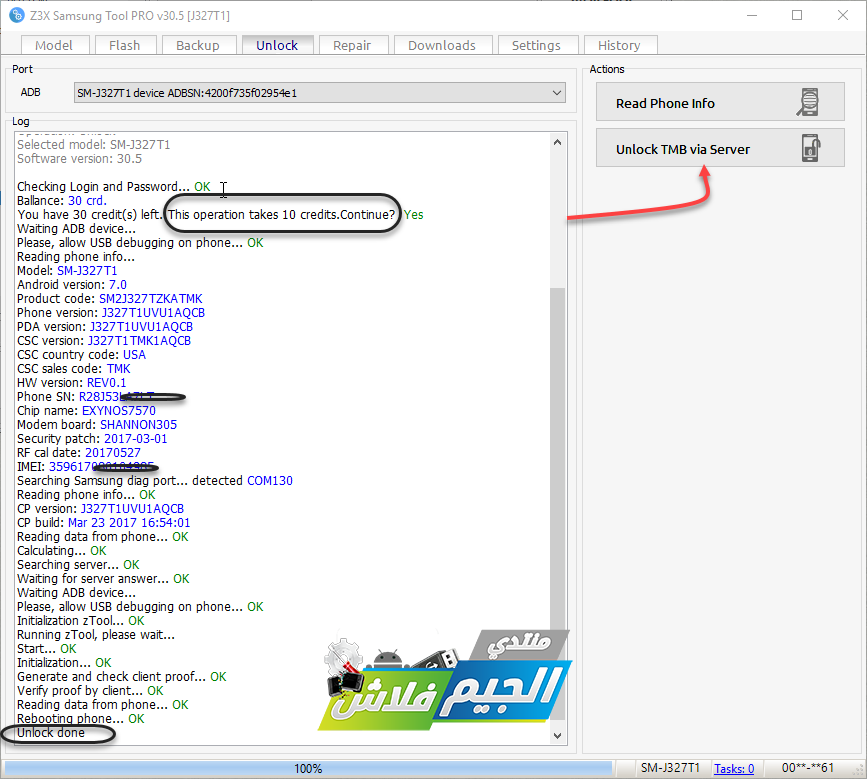The width and height of the screenshot is (867, 779).
Task: View the History tab
Action: pyautogui.click(x=619, y=45)
